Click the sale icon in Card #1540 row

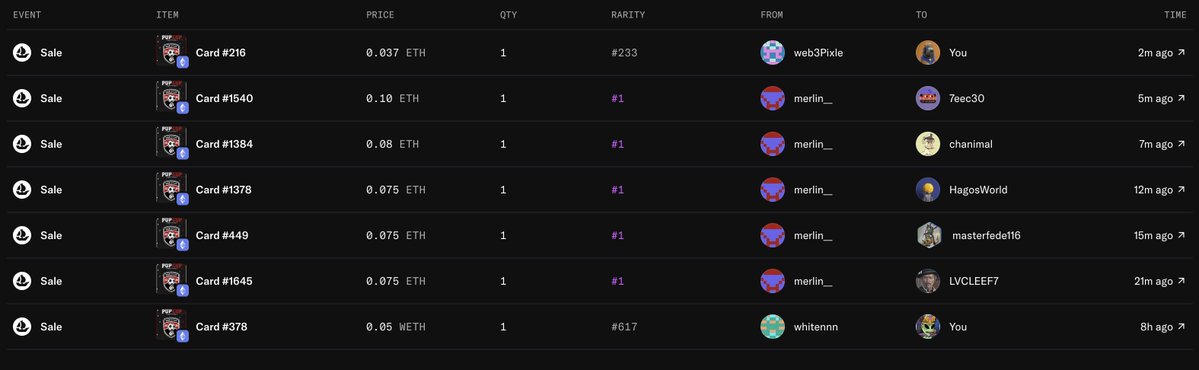pyautogui.click(x=22, y=99)
